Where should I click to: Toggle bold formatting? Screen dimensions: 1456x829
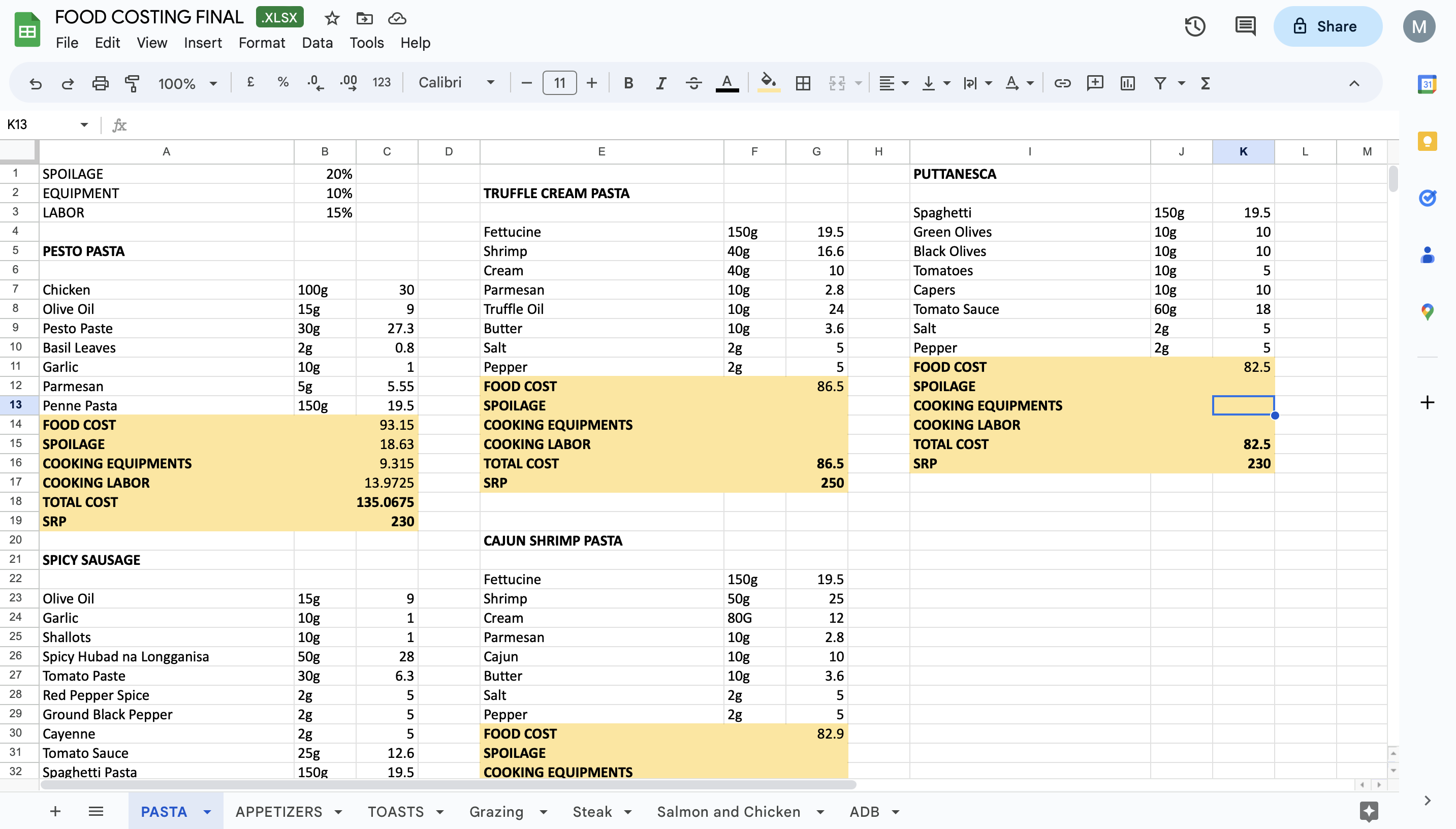point(628,84)
